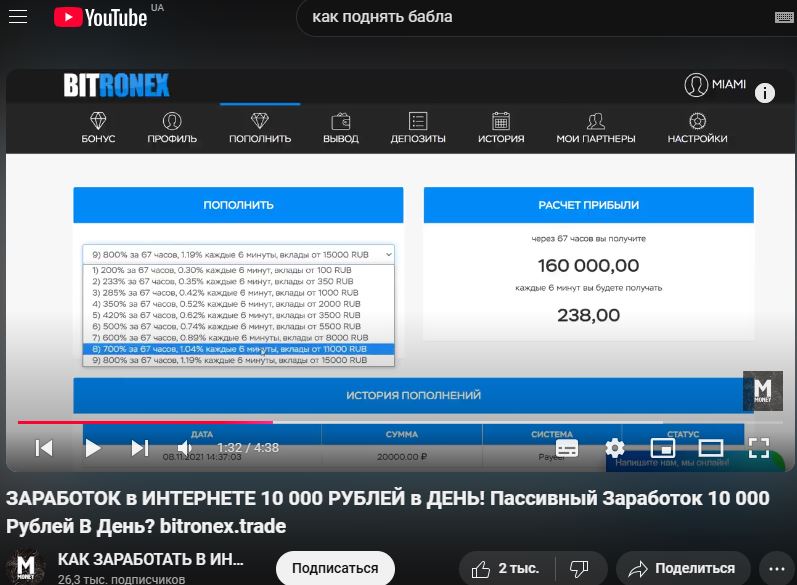
Task: Select plan '5) 420% за 67 часов'
Action: pyautogui.click(x=238, y=315)
